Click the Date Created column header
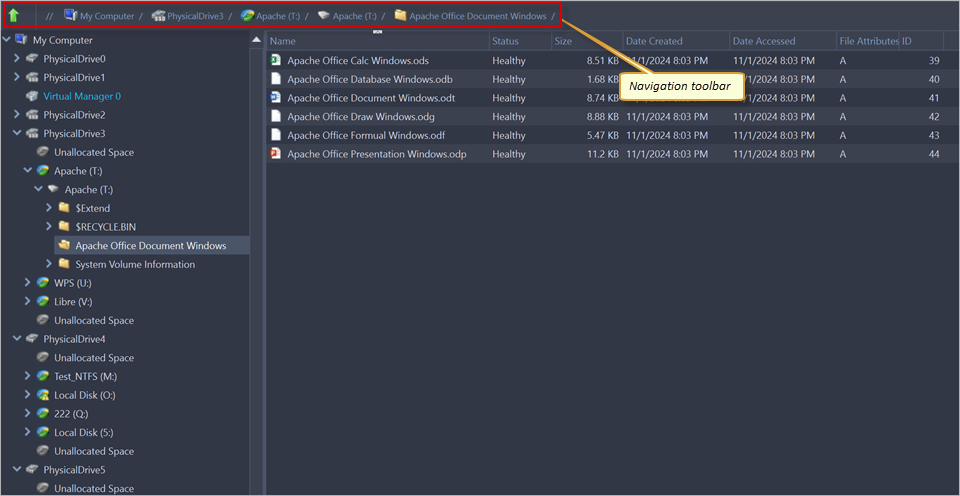 (x=654, y=41)
